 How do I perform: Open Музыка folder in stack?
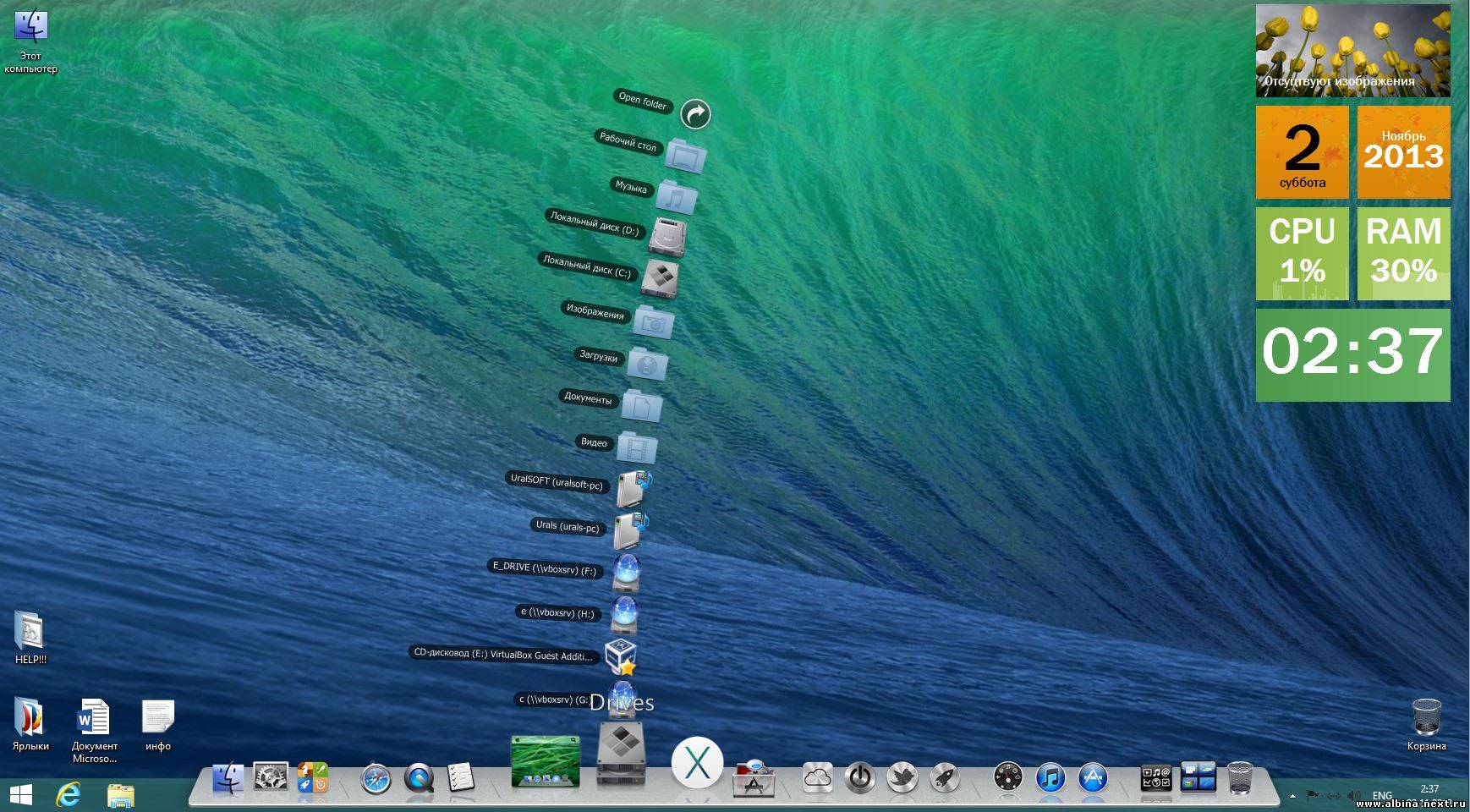point(677,197)
